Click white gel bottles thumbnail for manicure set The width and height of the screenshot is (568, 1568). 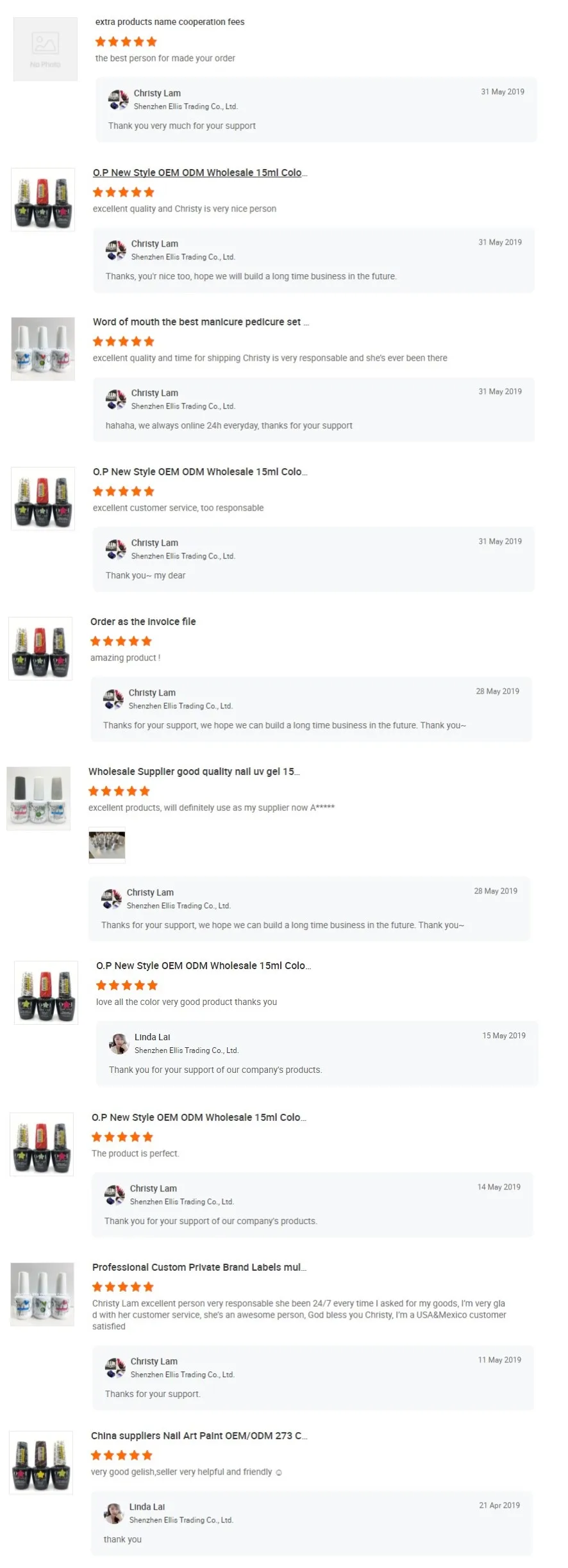[43, 349]
